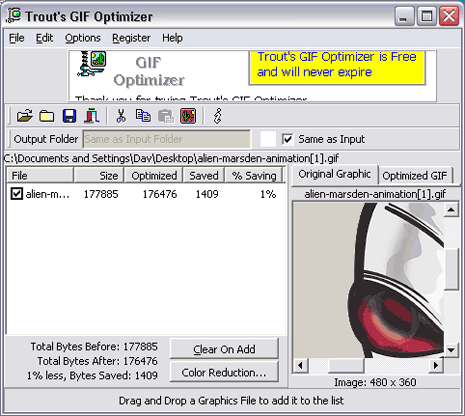Click the help info figure icon
This screenshot has width=465, height=416.
[218, 116]
